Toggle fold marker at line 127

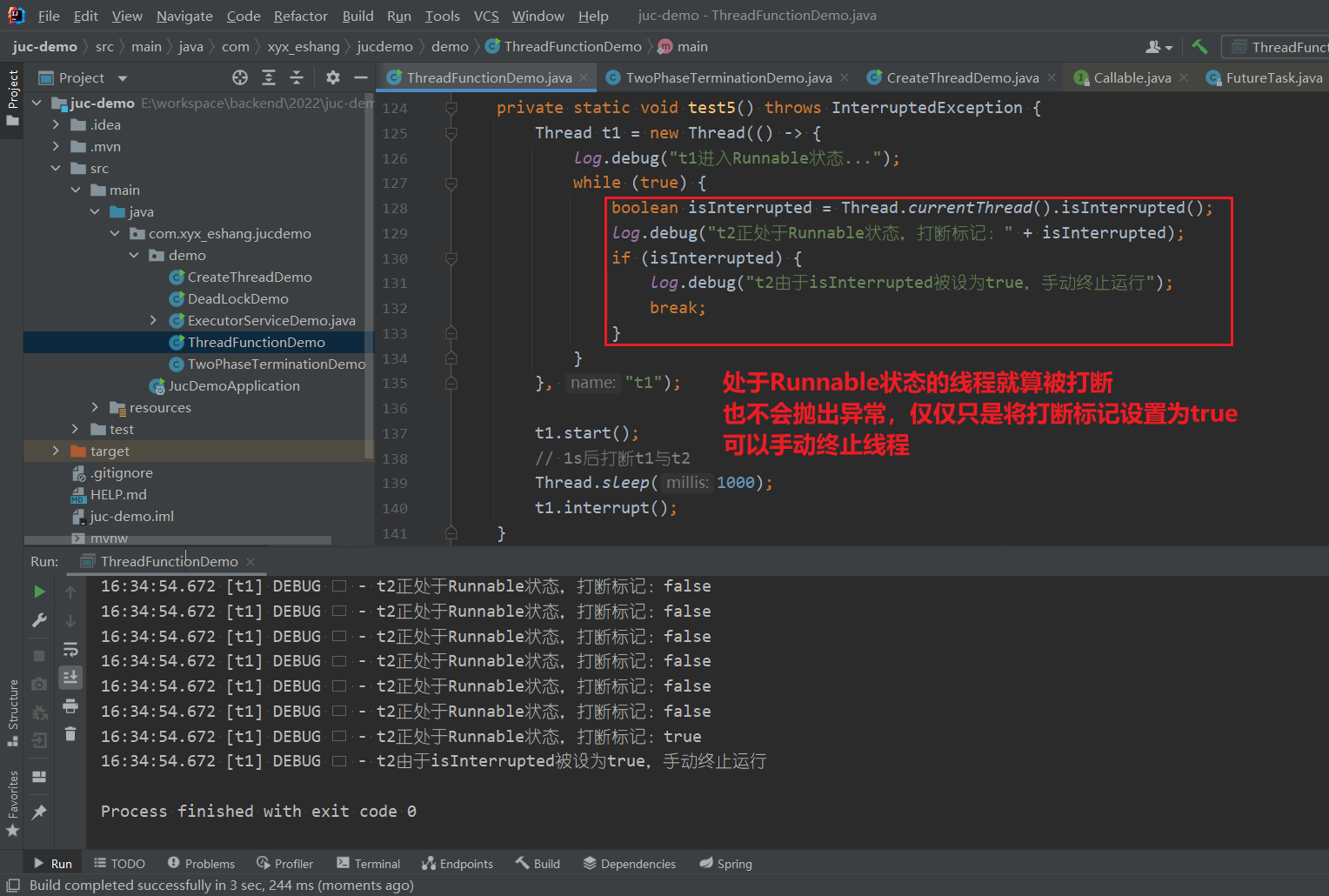tap(451, 184)
